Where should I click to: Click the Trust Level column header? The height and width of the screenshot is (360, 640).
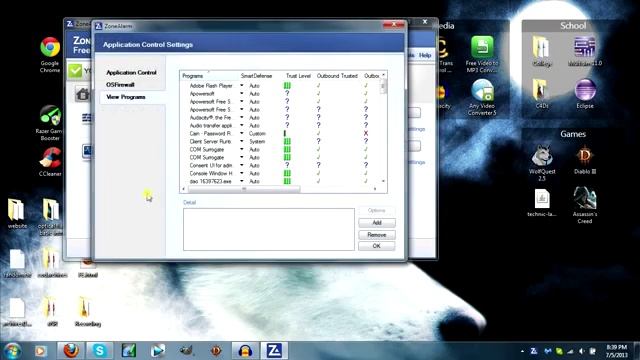tap(298, 76)
